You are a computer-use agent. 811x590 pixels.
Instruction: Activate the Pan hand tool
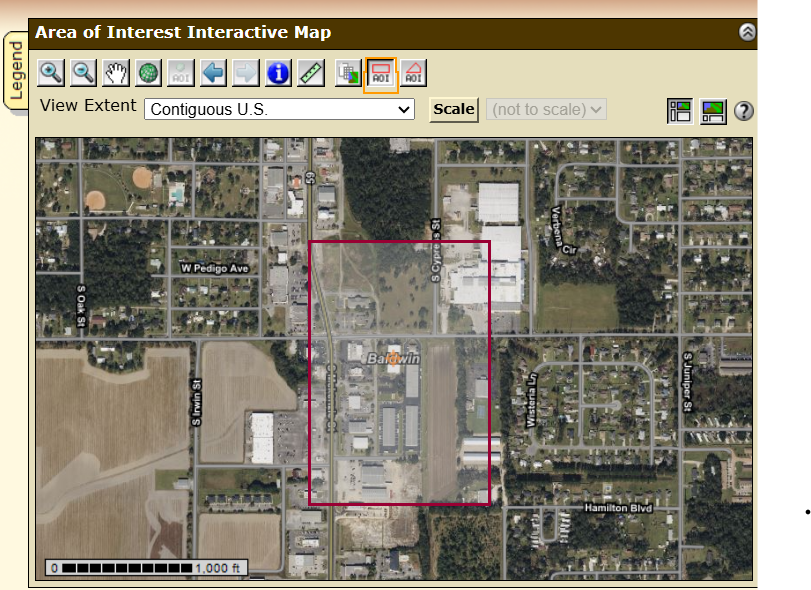117,73
